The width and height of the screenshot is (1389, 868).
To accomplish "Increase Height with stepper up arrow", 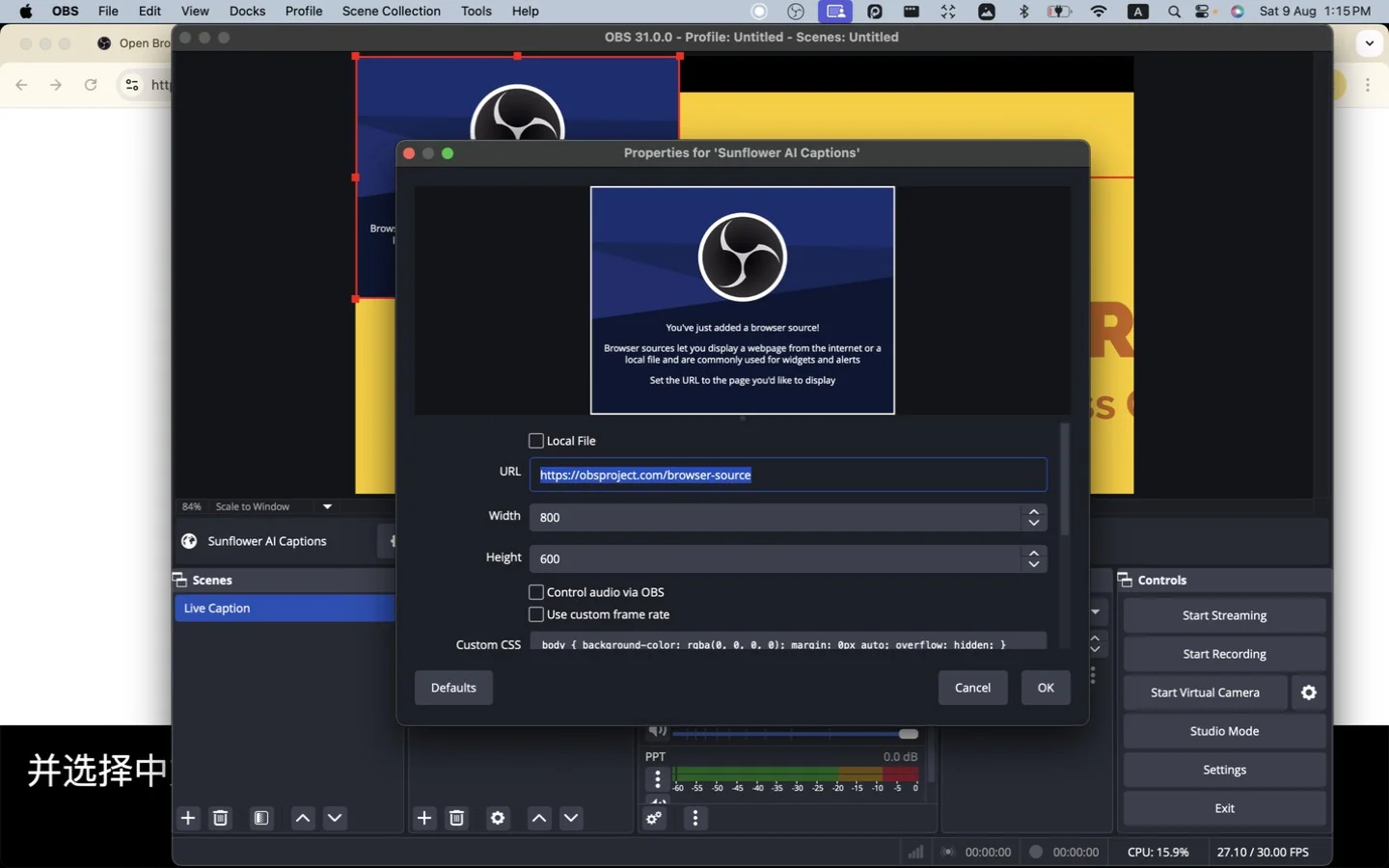I will tap(1034, 554).
